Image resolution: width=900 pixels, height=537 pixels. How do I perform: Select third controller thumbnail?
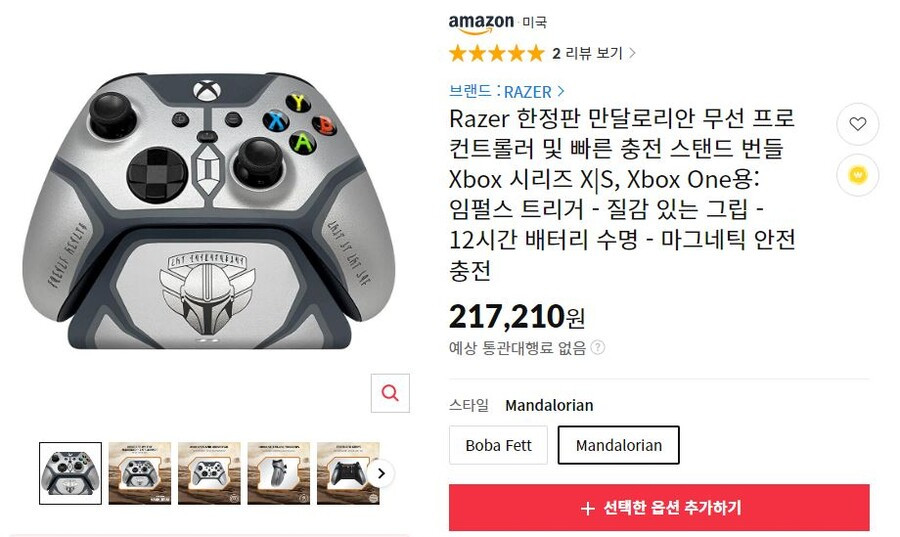coord(210,473)
